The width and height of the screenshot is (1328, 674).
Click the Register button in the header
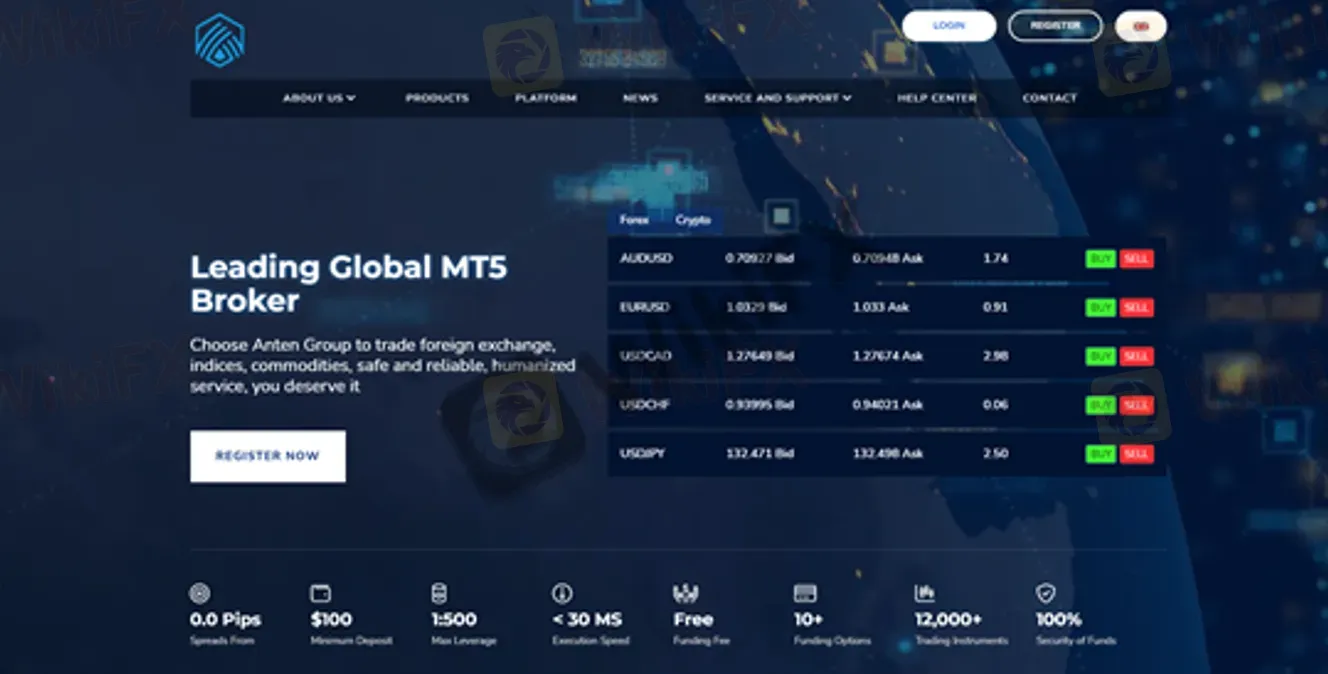pos(1055,26)
